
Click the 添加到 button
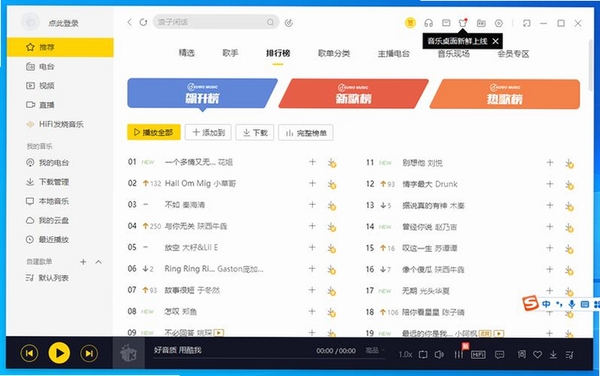click(208, 132)
